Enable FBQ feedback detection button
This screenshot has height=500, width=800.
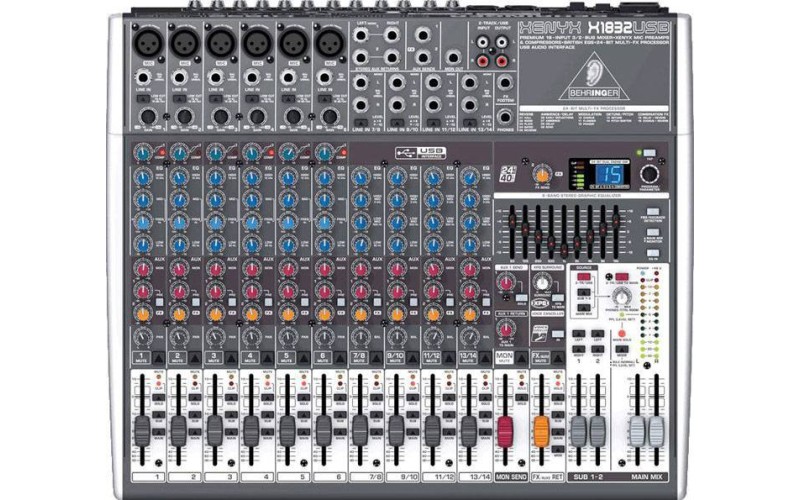click(653, 211)
